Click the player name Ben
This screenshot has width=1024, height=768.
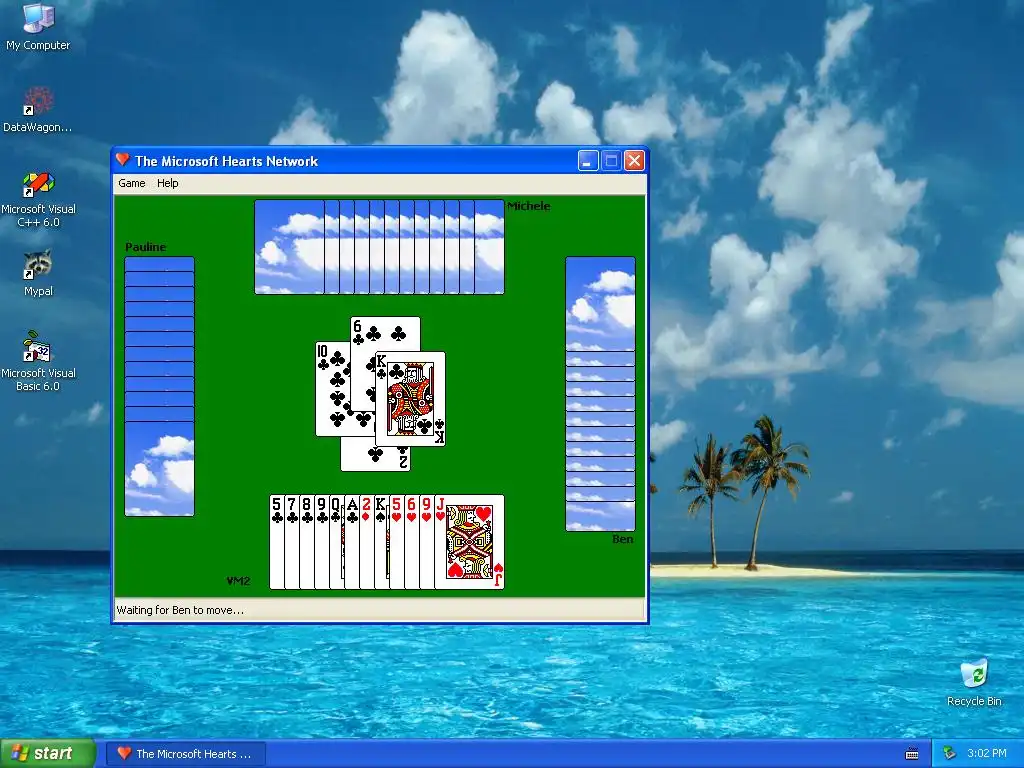click(x=622, y=539)
